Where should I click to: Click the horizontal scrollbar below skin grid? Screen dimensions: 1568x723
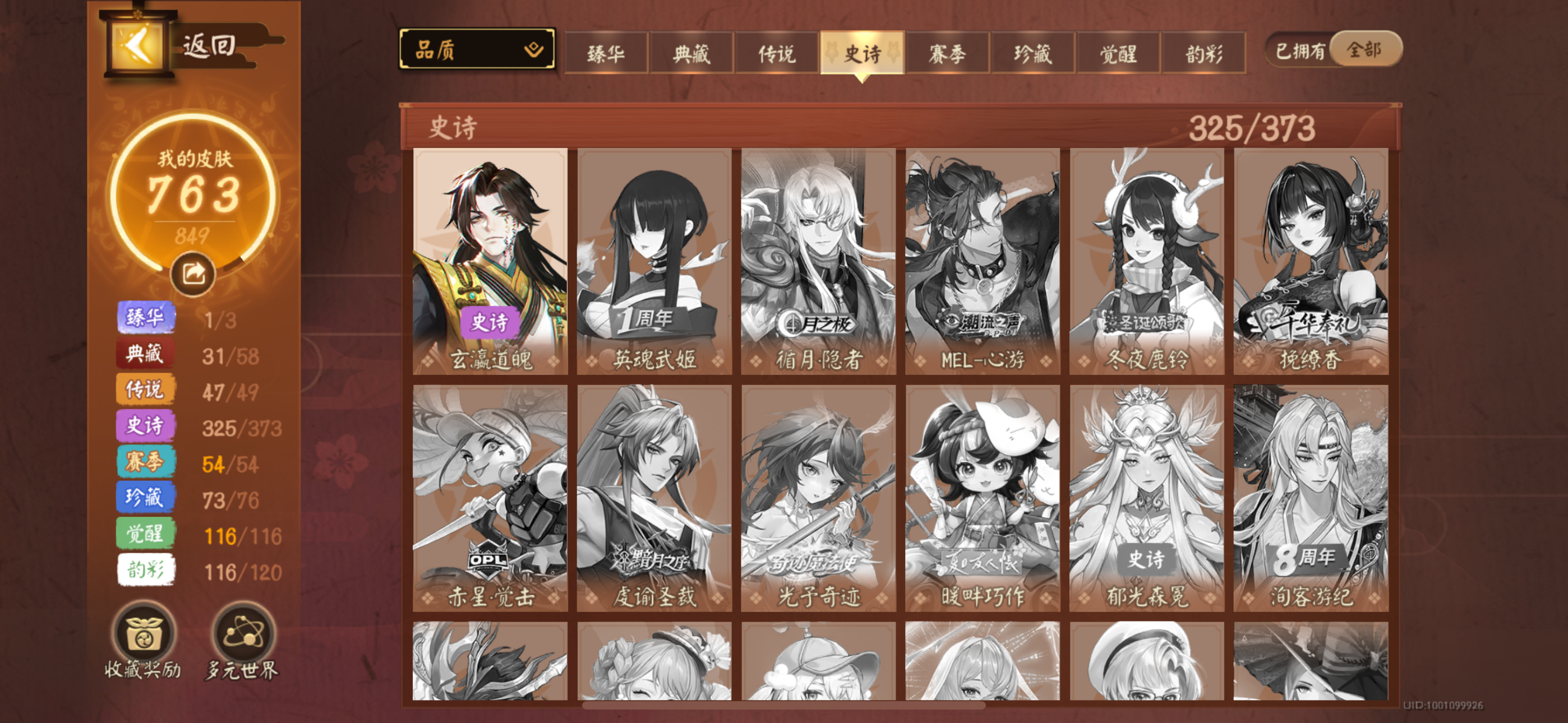[783, 706]
